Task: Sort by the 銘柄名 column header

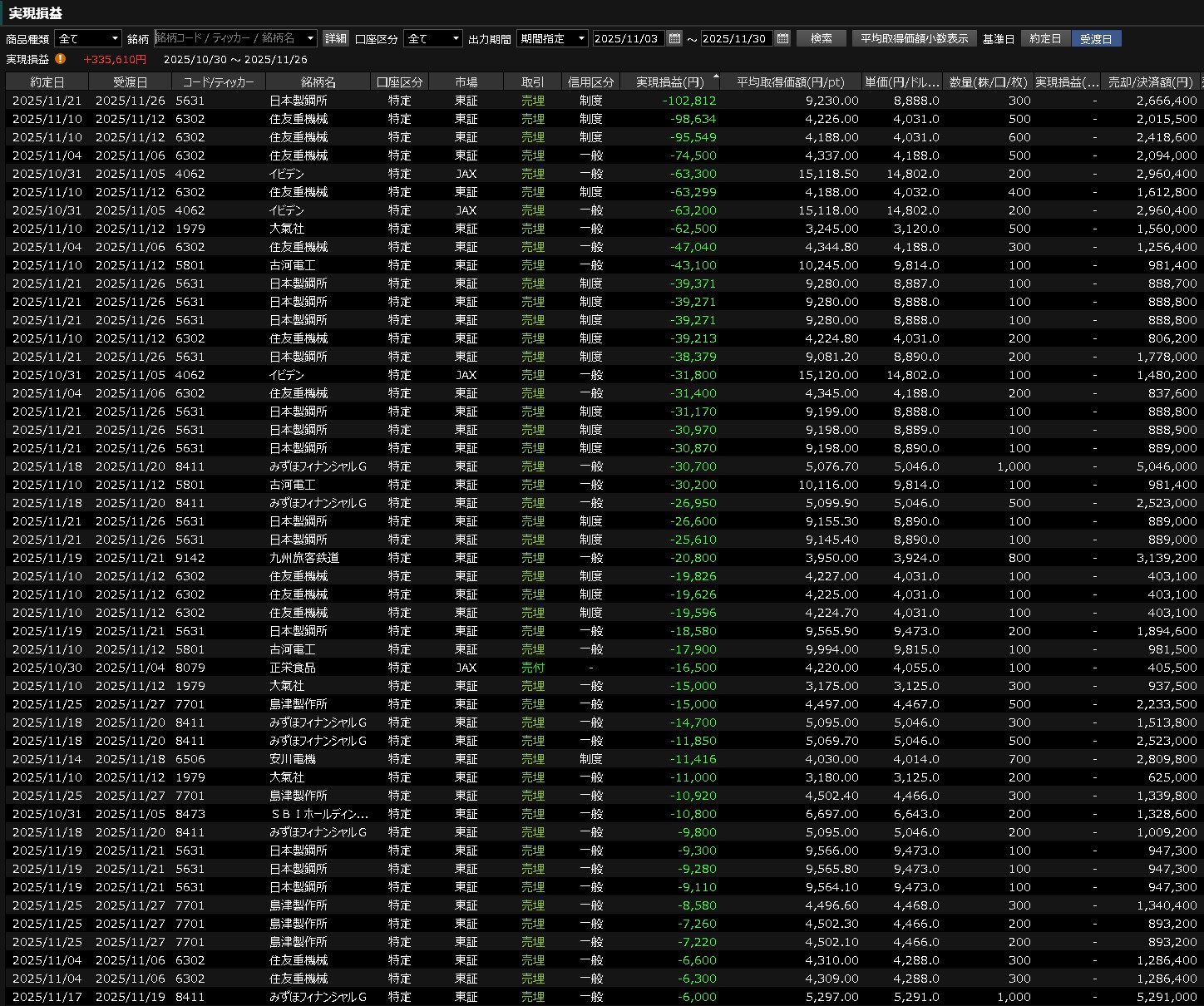Action: 318,81
